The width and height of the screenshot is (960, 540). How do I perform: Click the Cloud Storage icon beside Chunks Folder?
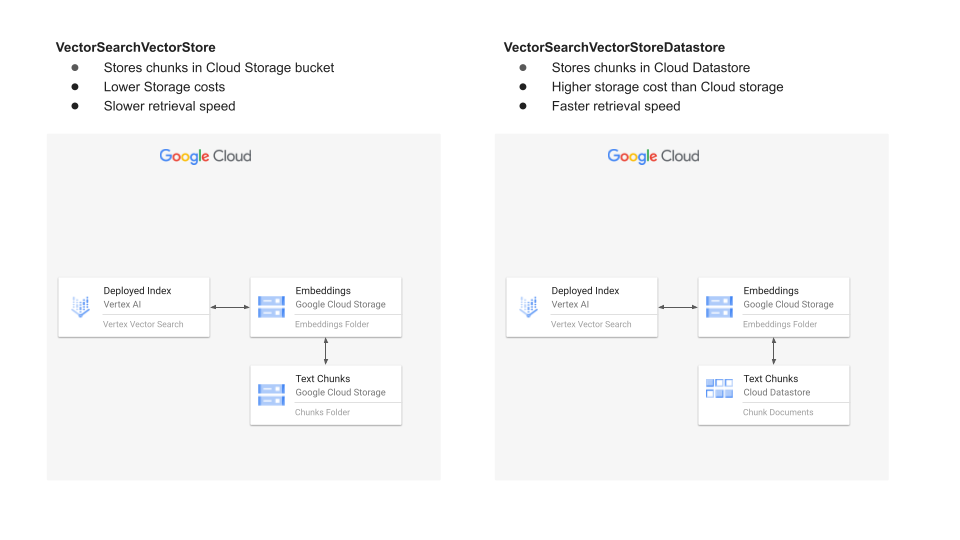point(271,395)
